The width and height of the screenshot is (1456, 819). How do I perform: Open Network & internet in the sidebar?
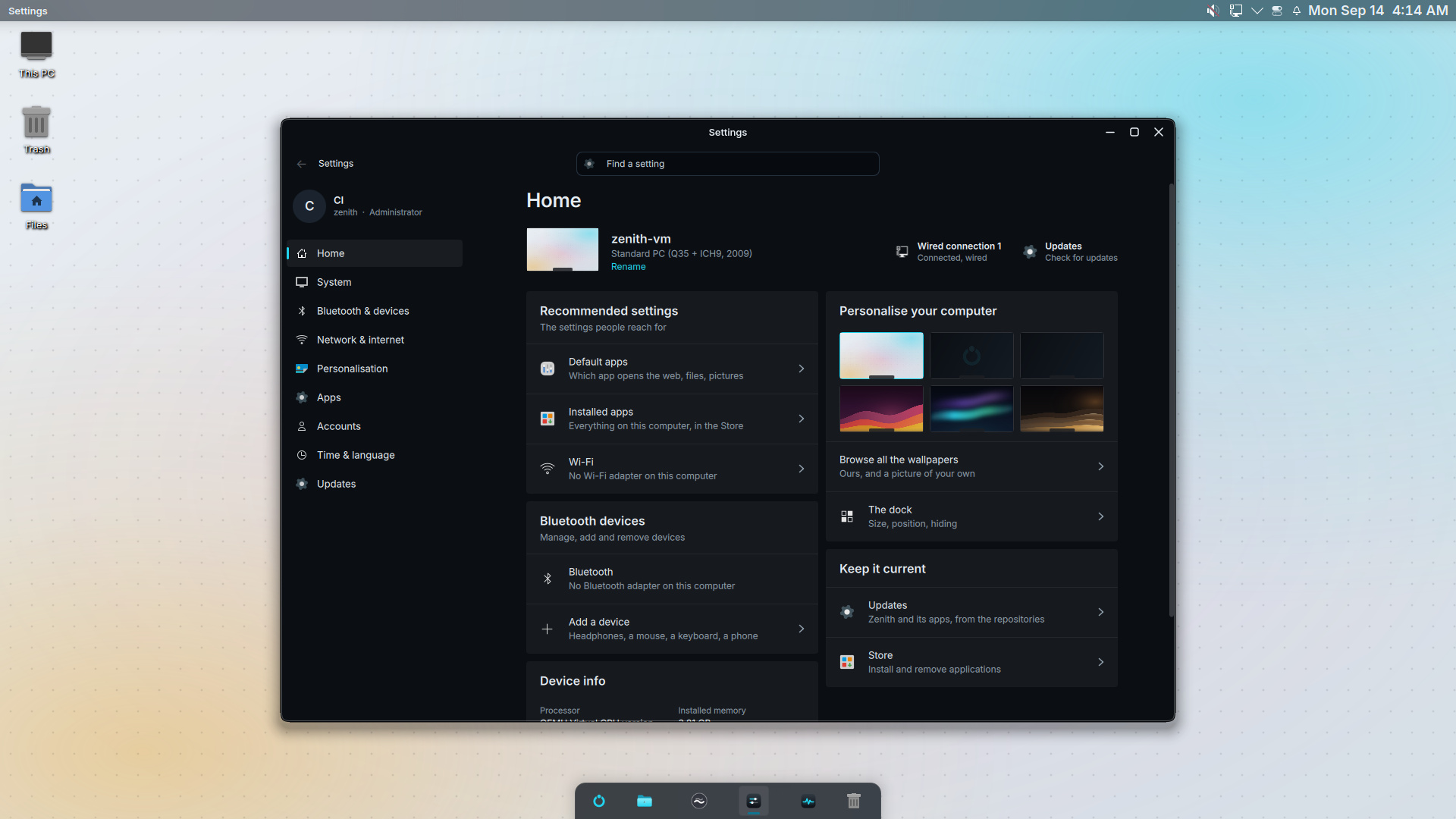(375, 340)
